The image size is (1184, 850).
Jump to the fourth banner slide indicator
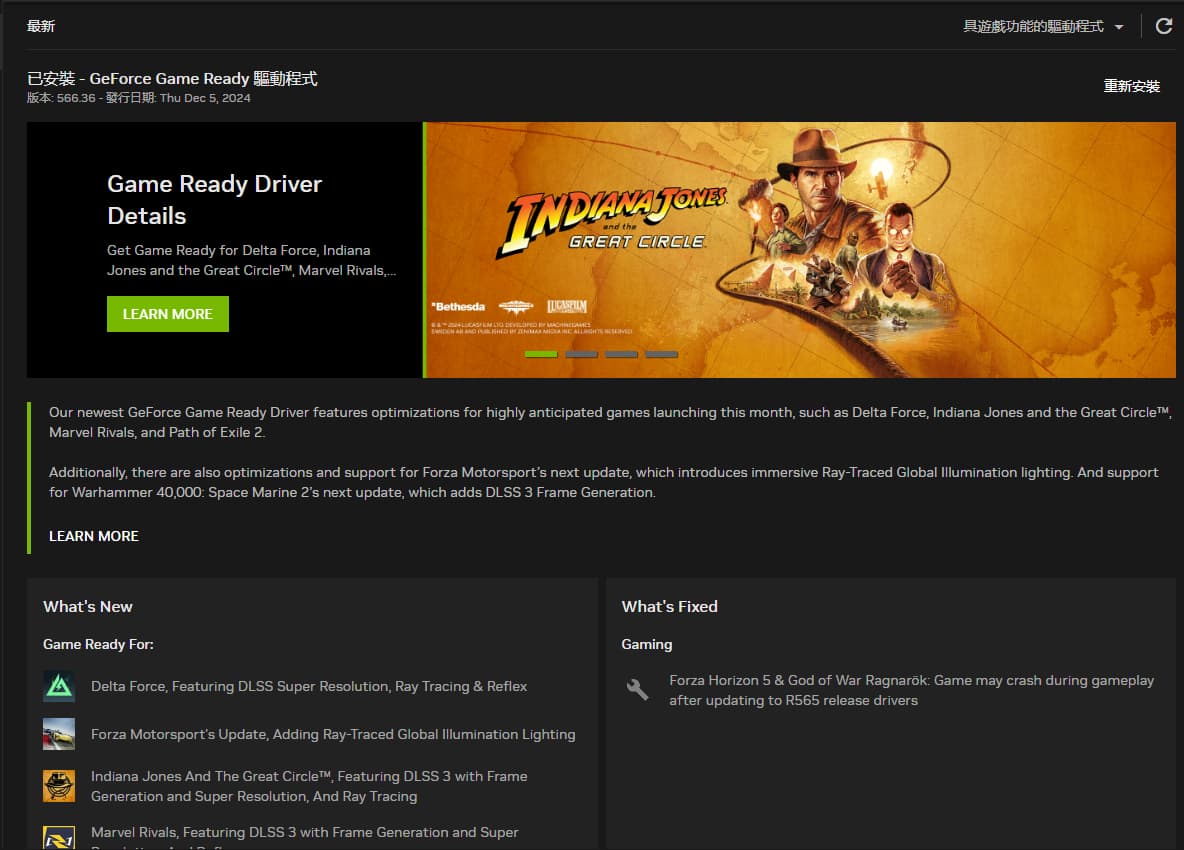661,354
